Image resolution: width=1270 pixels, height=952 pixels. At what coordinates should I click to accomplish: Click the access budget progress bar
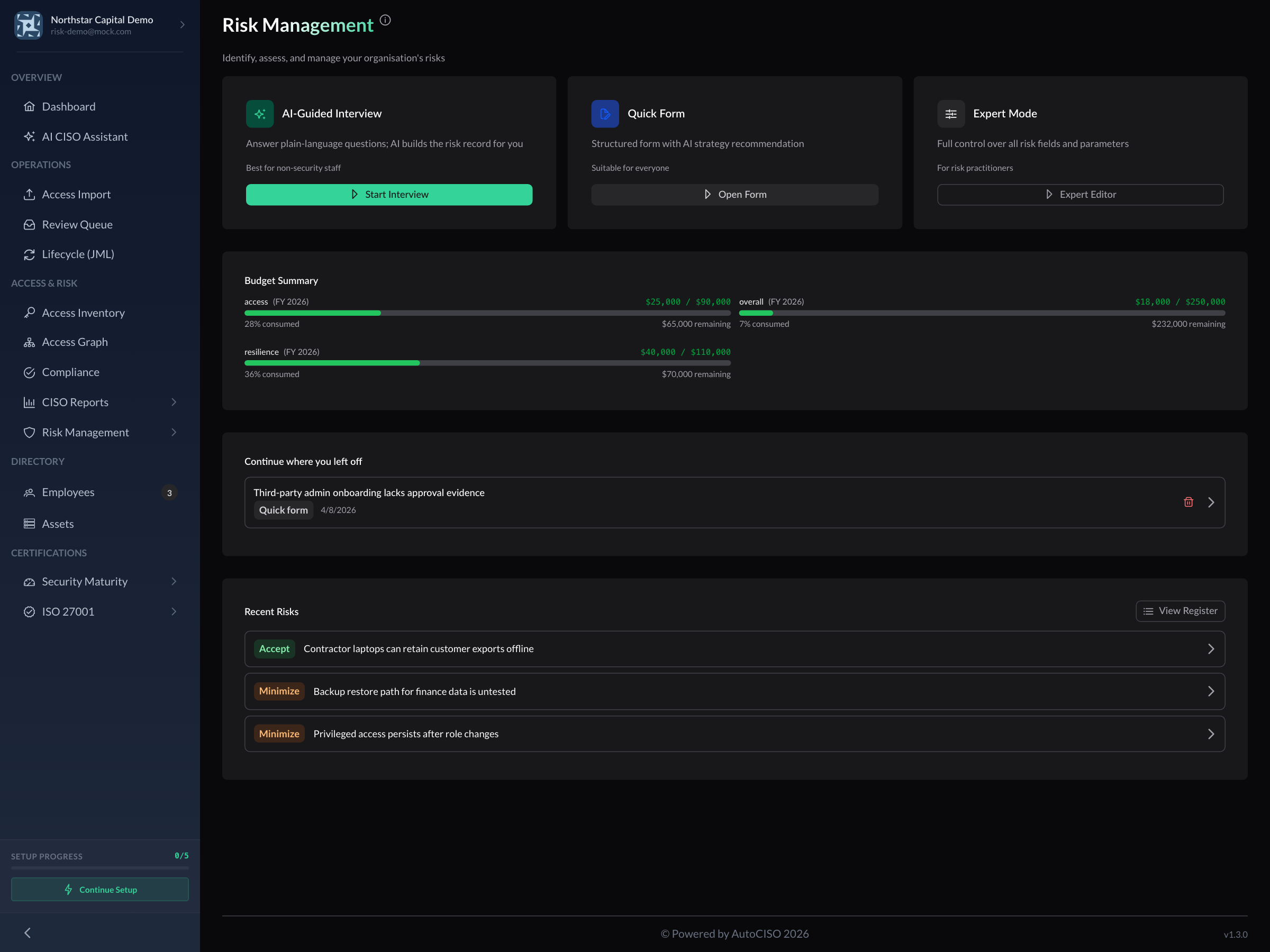coord(487,313)
